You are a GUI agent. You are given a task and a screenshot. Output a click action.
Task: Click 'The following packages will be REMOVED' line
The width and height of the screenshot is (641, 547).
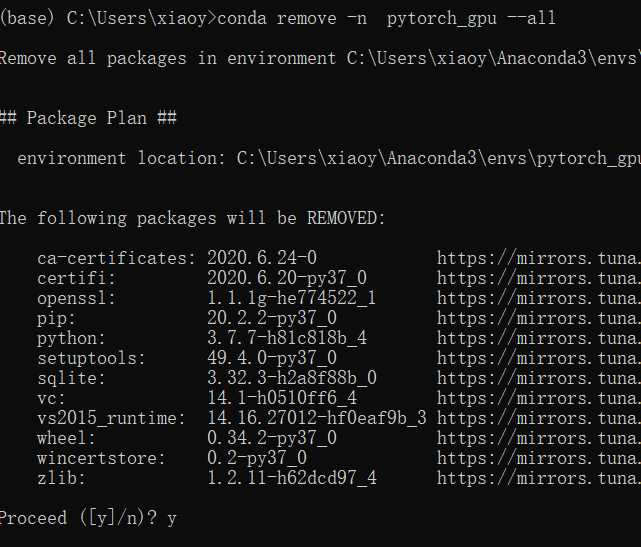click(192, 218)
